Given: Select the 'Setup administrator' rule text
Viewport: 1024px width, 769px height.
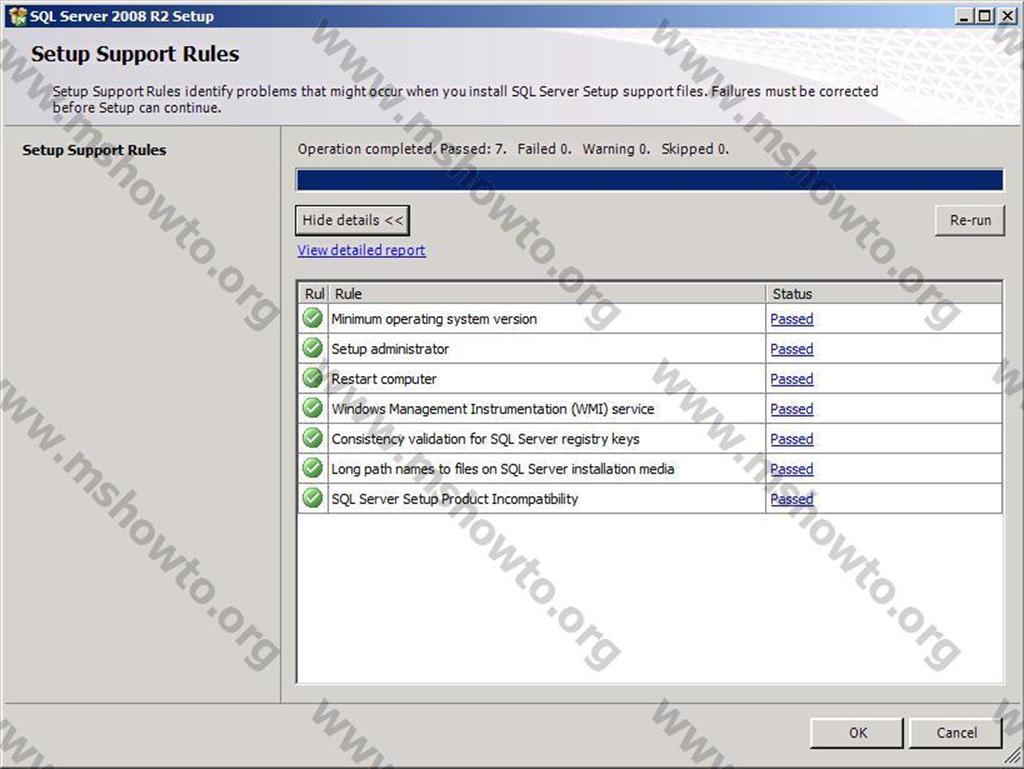Looking at the screenshot, I should click(x=390, y=349).
